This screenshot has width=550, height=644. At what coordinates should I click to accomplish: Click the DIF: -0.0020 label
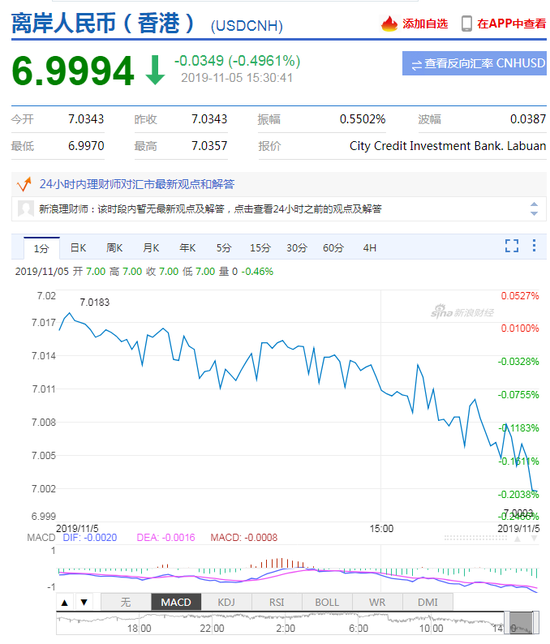tap(90, 538)
